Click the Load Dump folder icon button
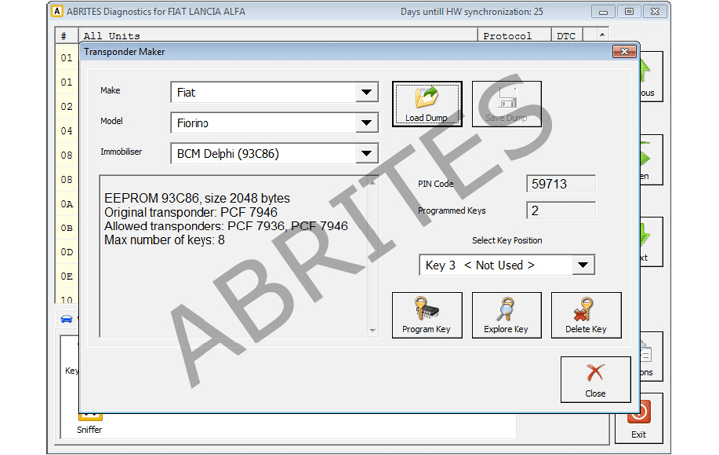This screenshot has width=719, height=455. coord(427,104)
